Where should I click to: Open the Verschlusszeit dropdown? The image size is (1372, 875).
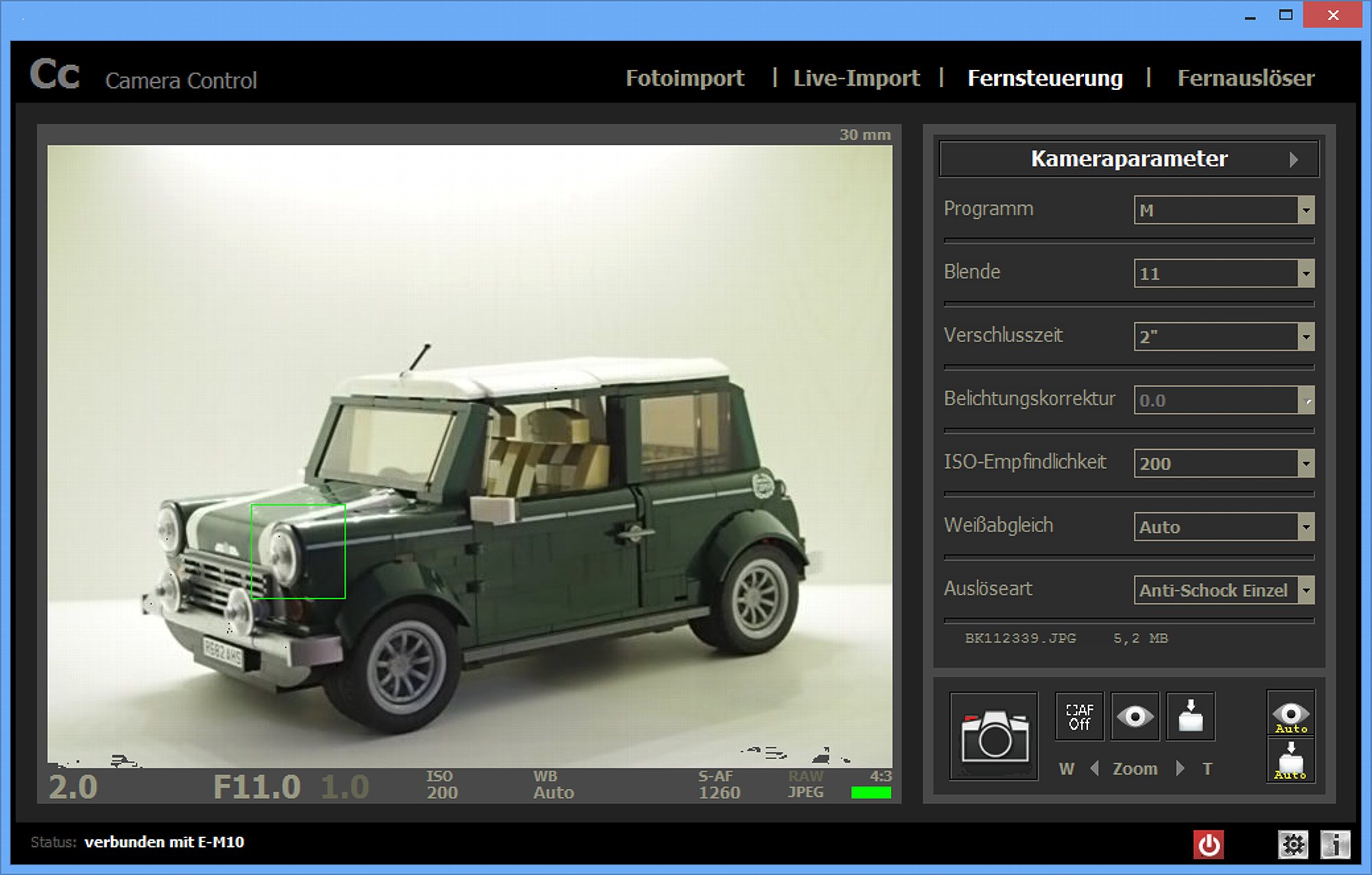tap(1224, 336)
